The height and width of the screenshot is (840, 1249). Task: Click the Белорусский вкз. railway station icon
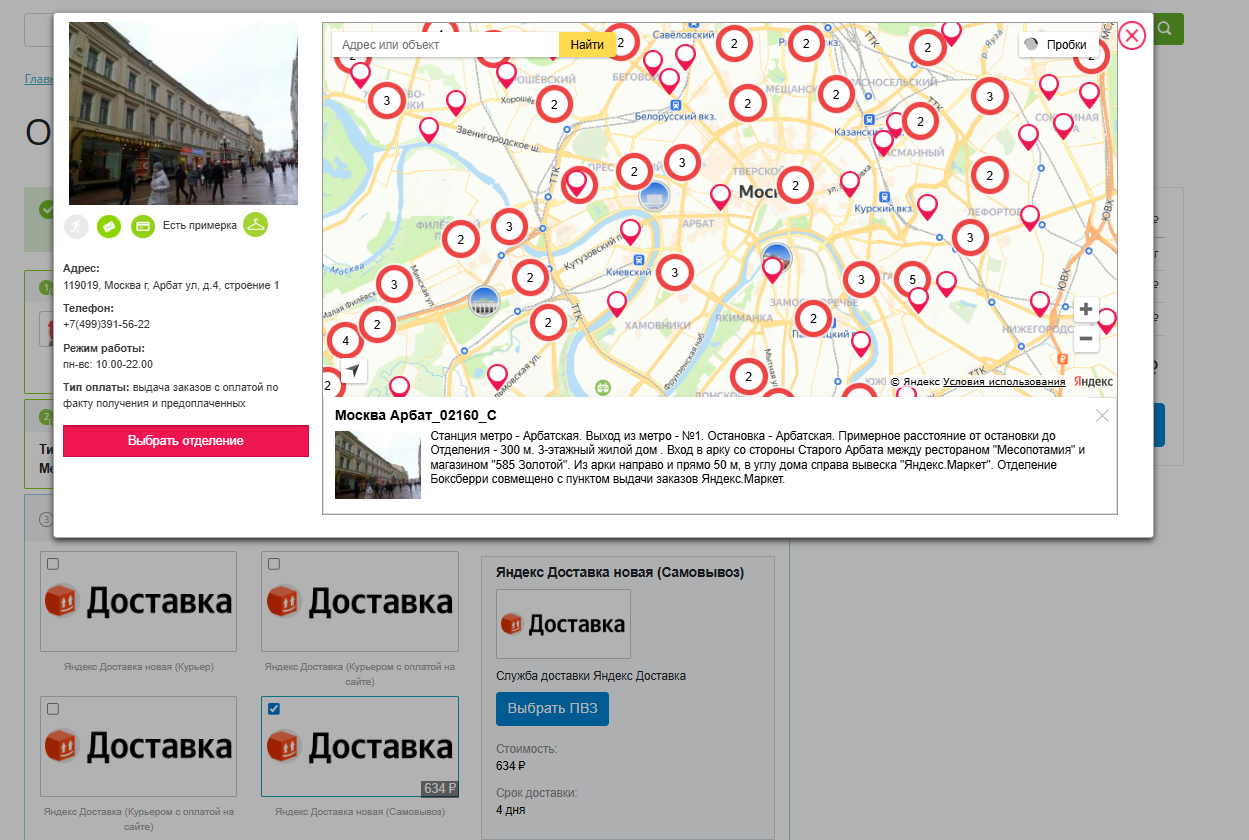[677, 104]
